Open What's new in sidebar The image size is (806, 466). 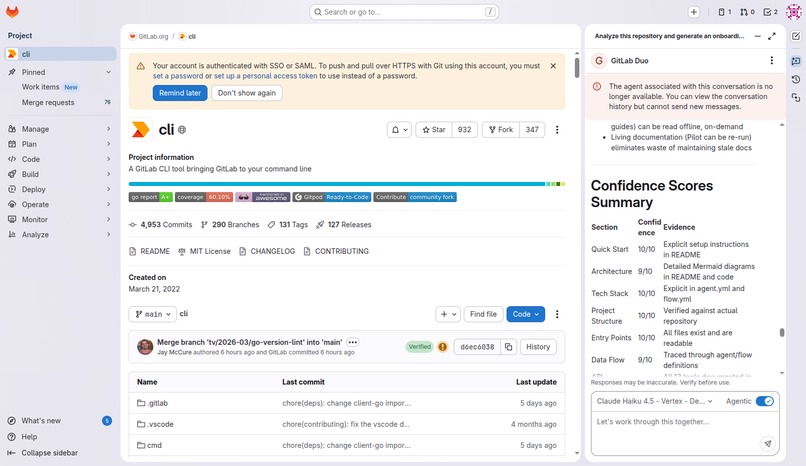coord(60,421)
